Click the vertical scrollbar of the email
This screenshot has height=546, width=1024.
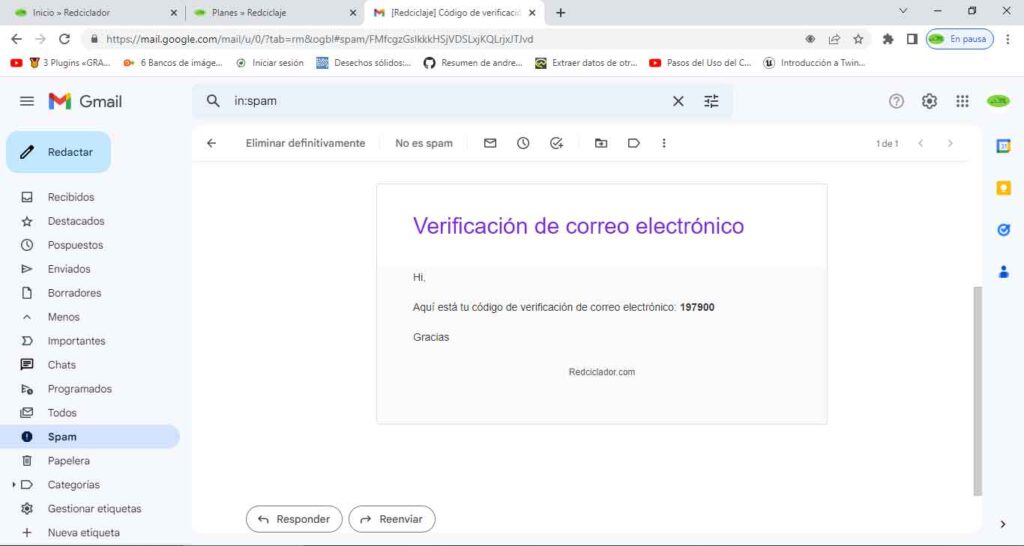click(x=978, y=390)
